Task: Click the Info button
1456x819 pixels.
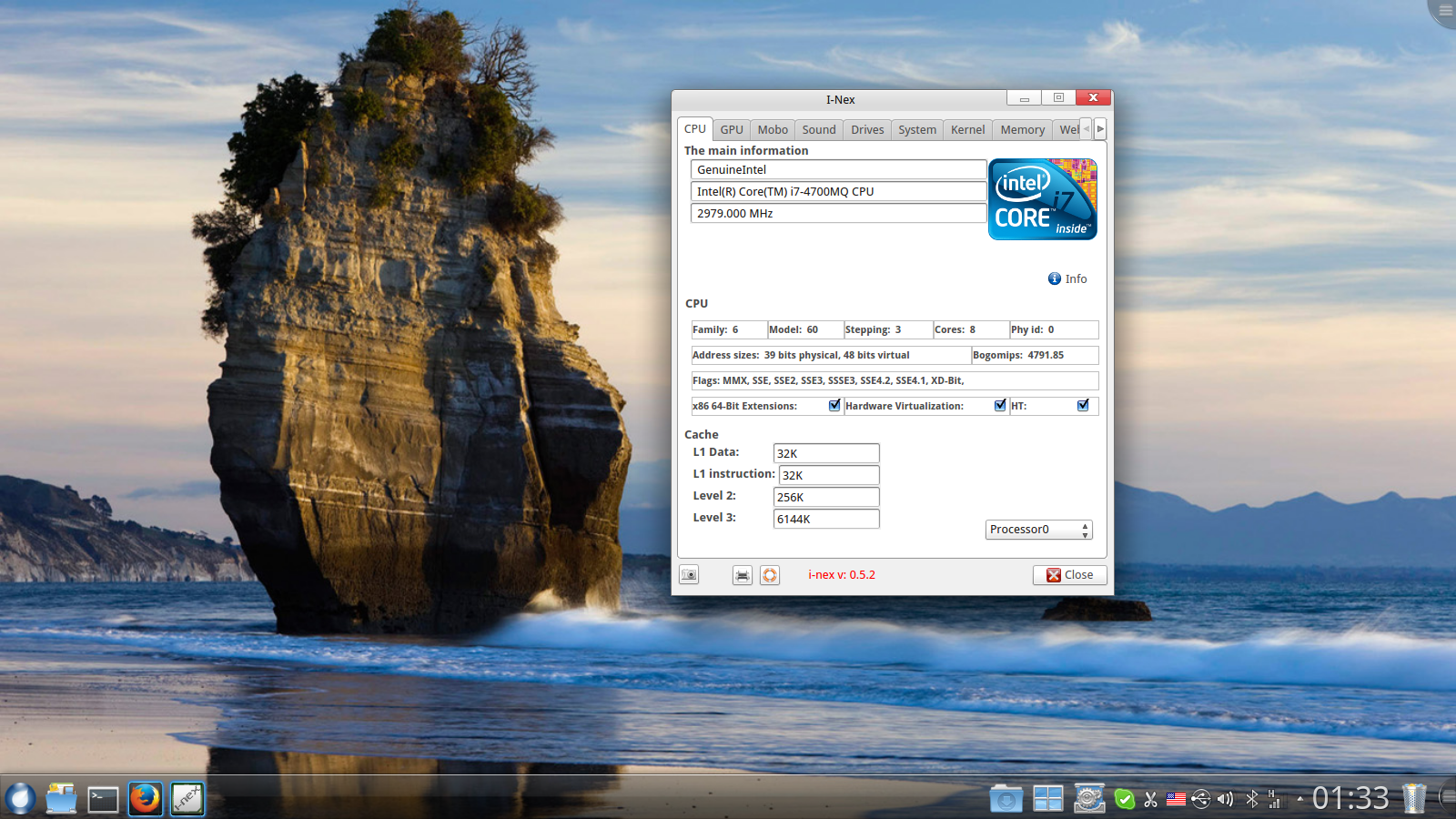Action: coord(1067,279)
